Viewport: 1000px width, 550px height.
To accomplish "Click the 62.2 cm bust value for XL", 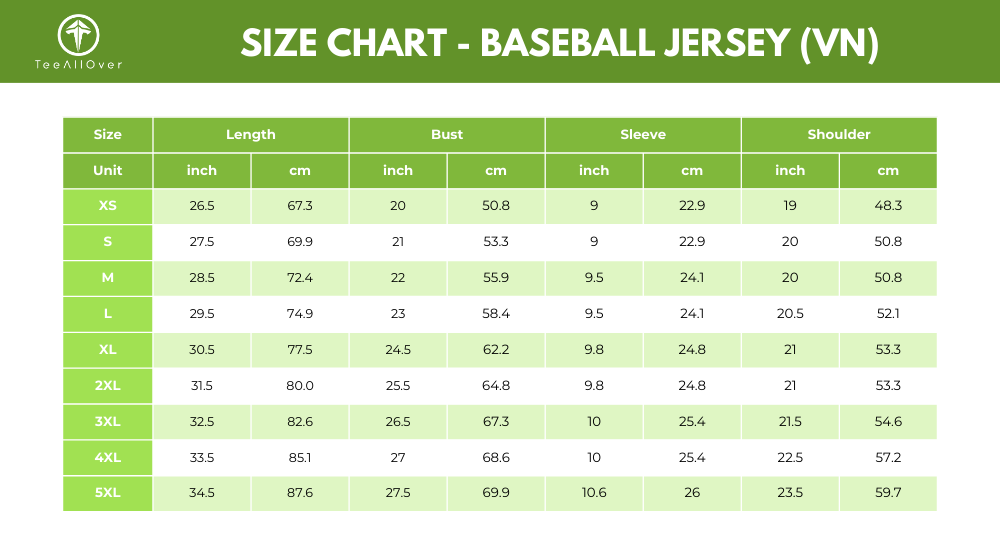I will (496, 350).
